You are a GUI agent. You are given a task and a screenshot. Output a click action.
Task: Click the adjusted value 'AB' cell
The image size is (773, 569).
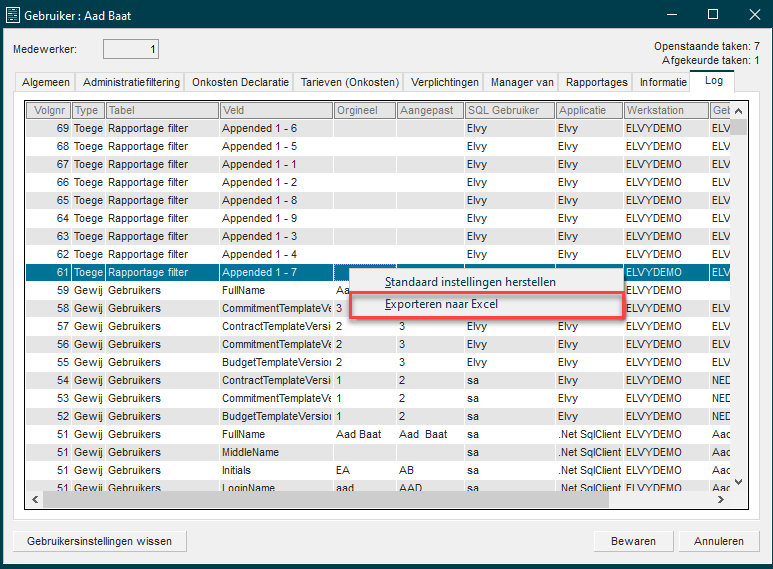[430, 470]
